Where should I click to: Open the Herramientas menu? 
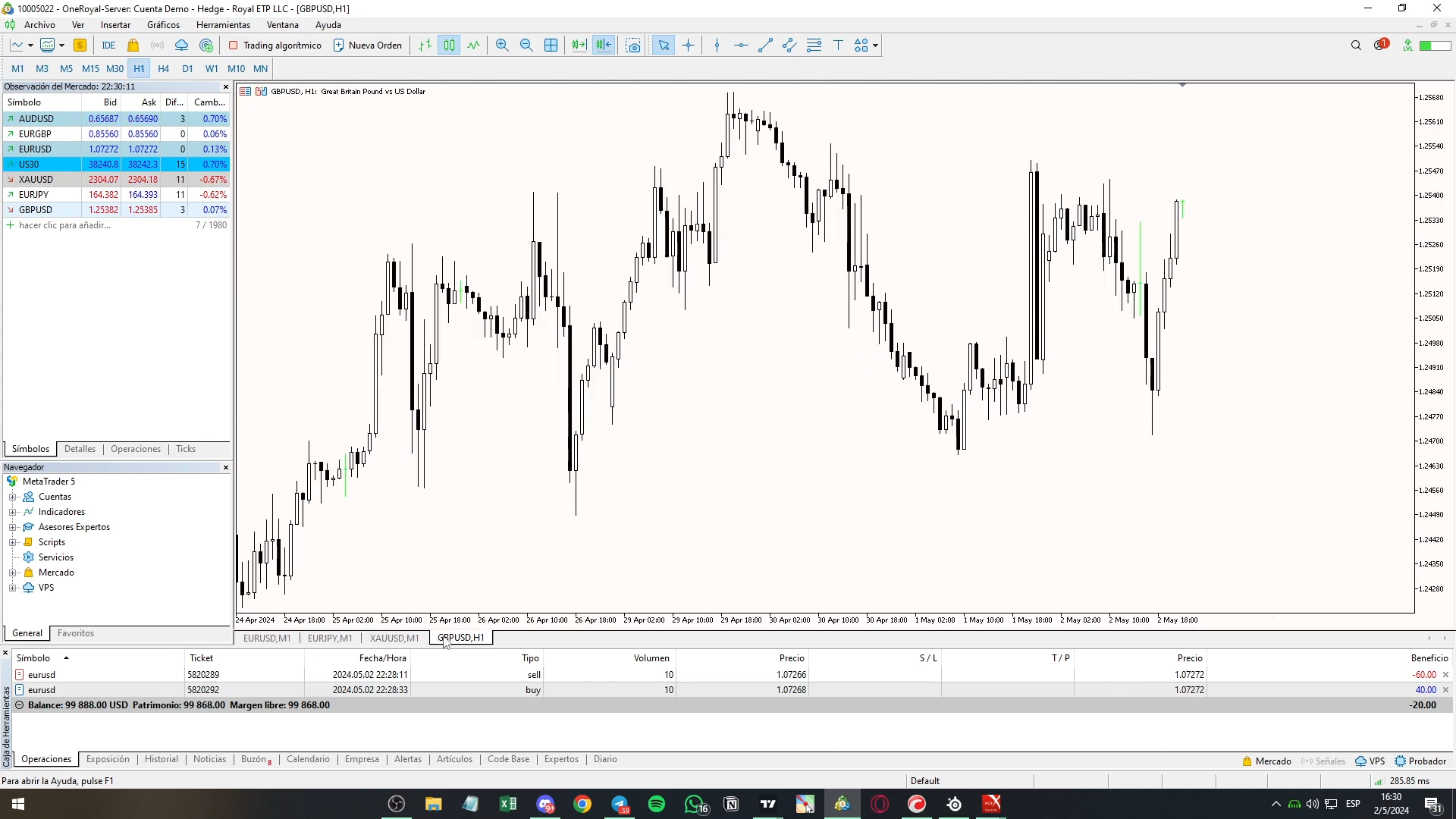(223, 25)
